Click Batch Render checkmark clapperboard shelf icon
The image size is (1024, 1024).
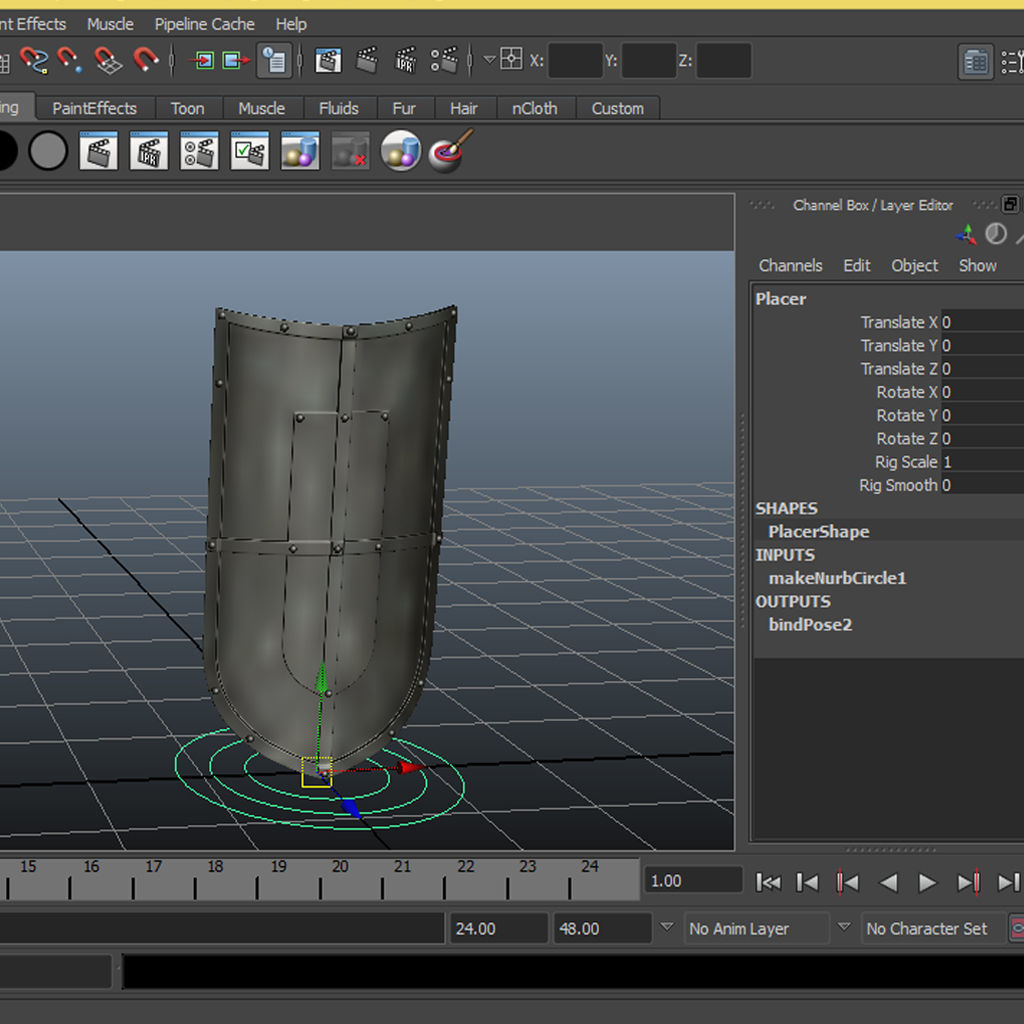(x=249, y=151)
